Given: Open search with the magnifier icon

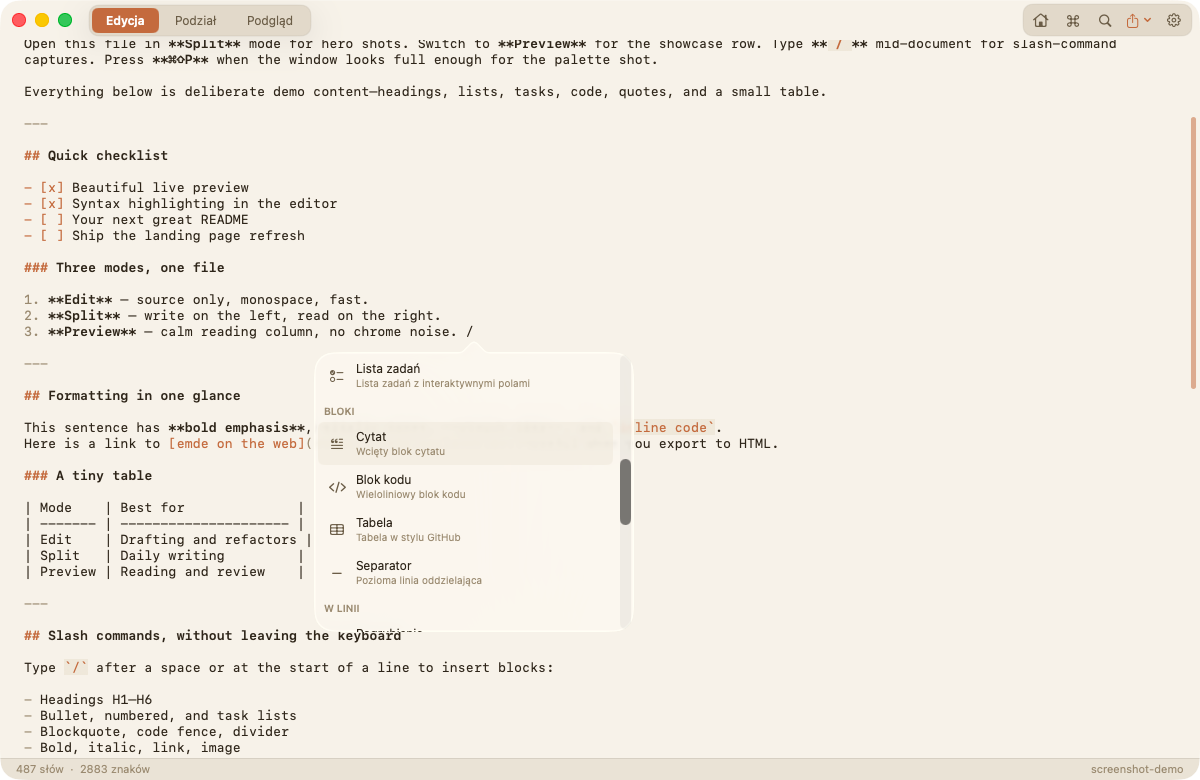Looking at the screenshot, I should click(1105, 20).
